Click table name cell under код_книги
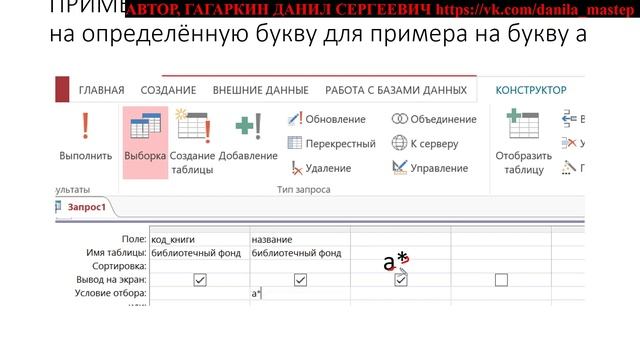The image size is (640, 360). (x=200, y=253)
